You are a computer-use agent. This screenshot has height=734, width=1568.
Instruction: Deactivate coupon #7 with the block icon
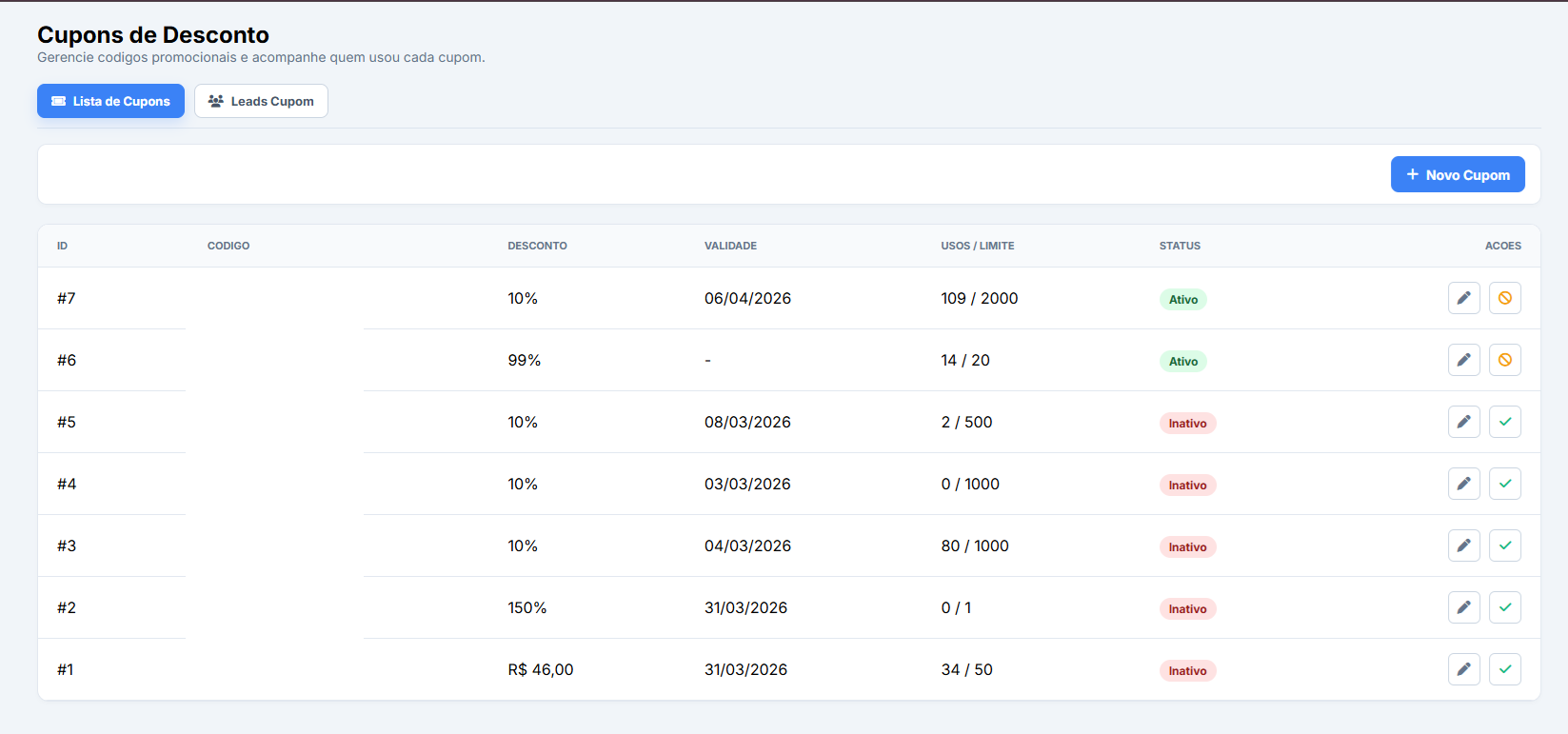pos(1504,298)
